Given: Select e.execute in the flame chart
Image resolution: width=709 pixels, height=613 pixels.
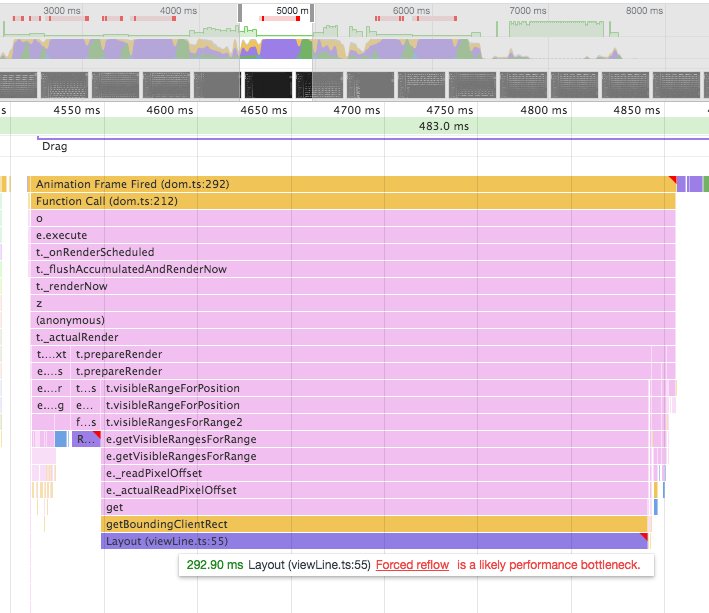Looking at the screenshot, I should click(x=353, y=235).
